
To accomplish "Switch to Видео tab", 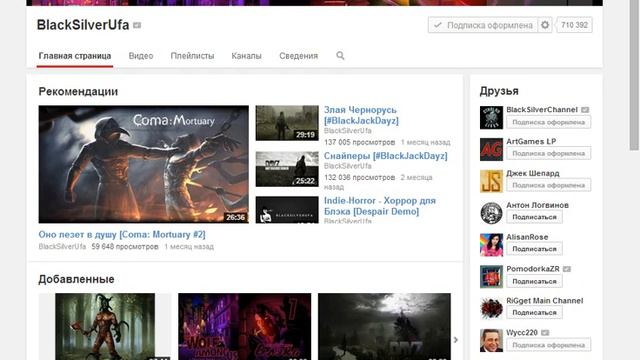I will click(141, 56).
